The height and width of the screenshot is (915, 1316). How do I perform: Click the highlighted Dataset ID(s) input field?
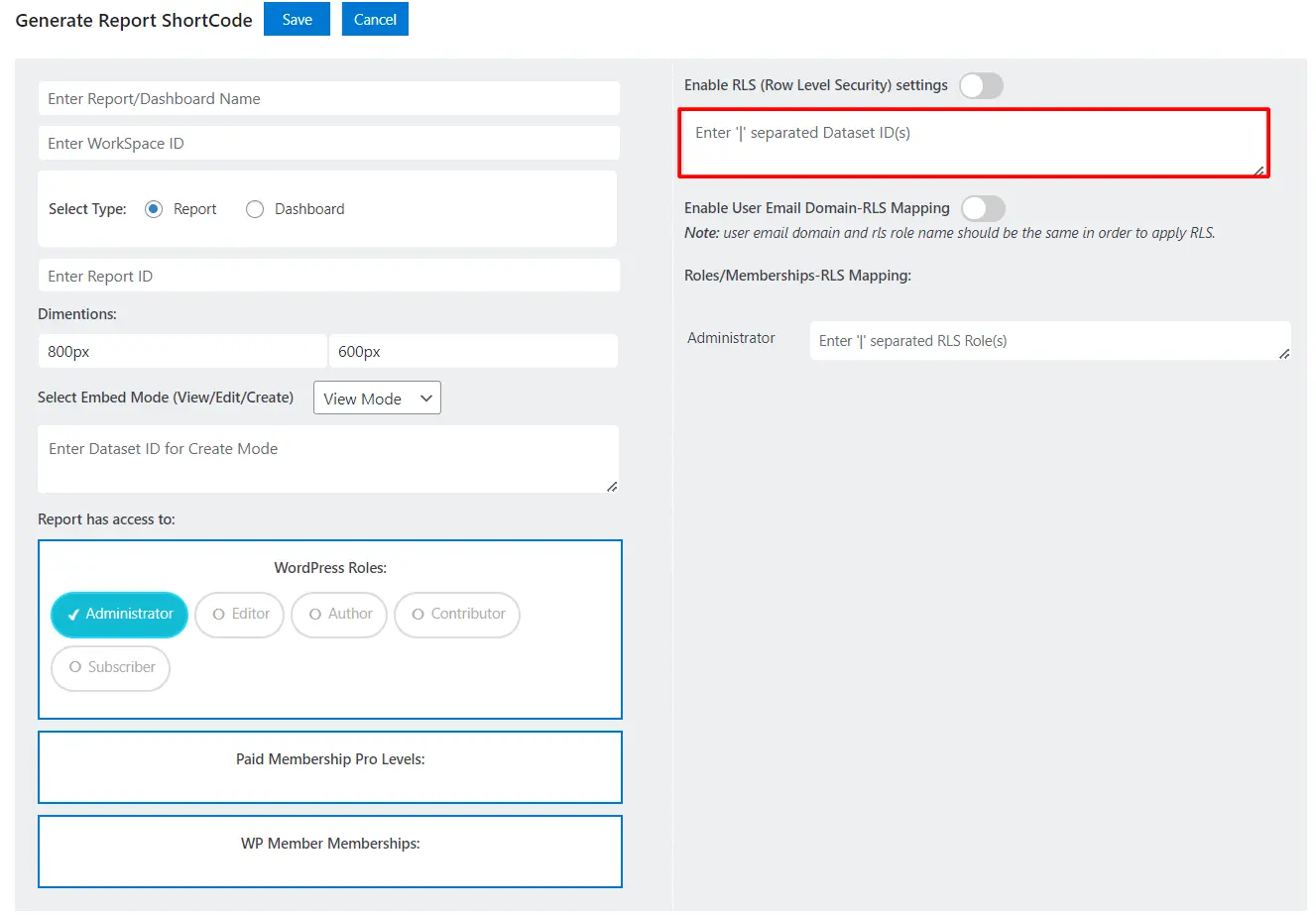tap(973, 144)
